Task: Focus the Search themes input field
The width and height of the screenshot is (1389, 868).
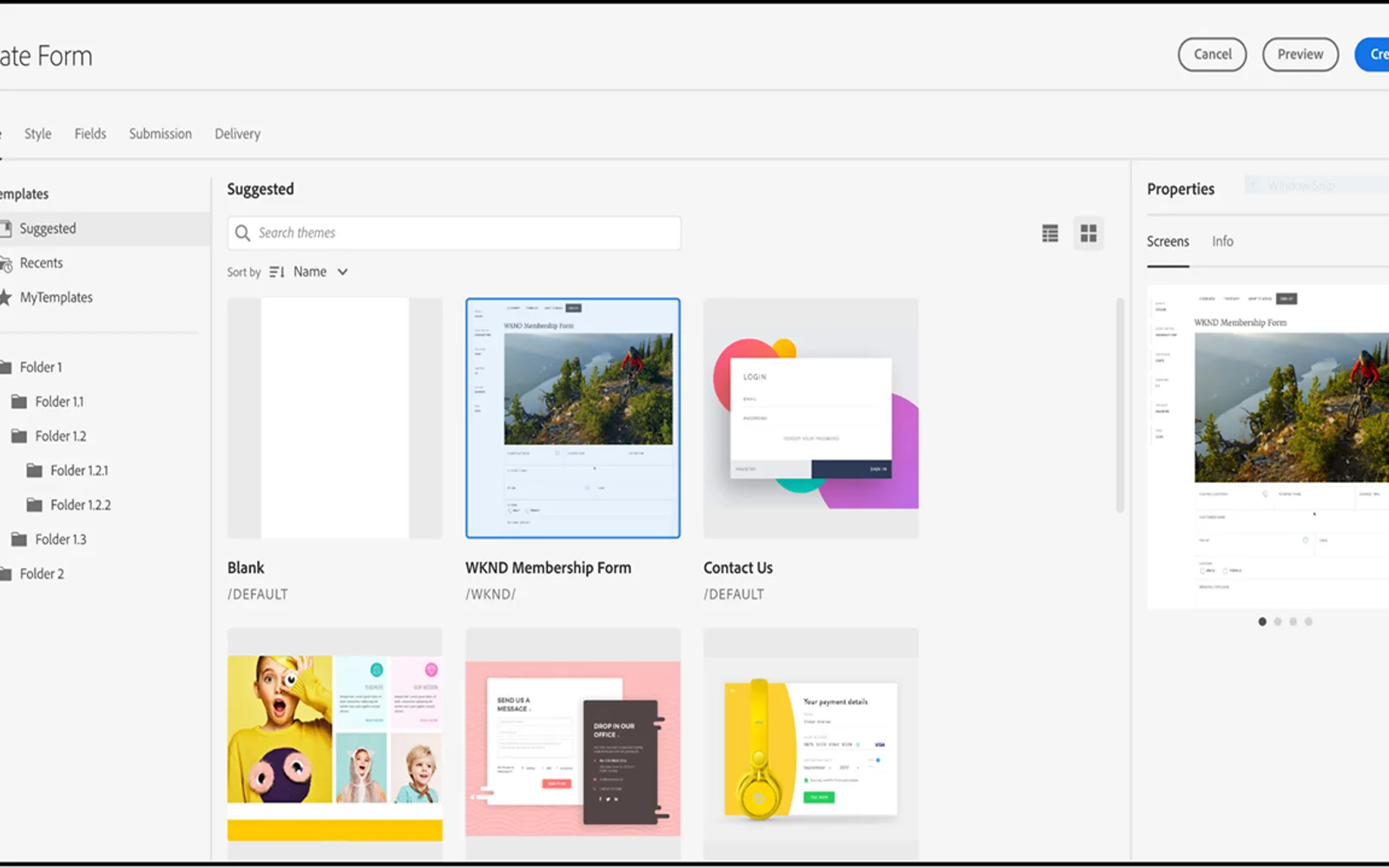Action: click(x=454, y=233)
